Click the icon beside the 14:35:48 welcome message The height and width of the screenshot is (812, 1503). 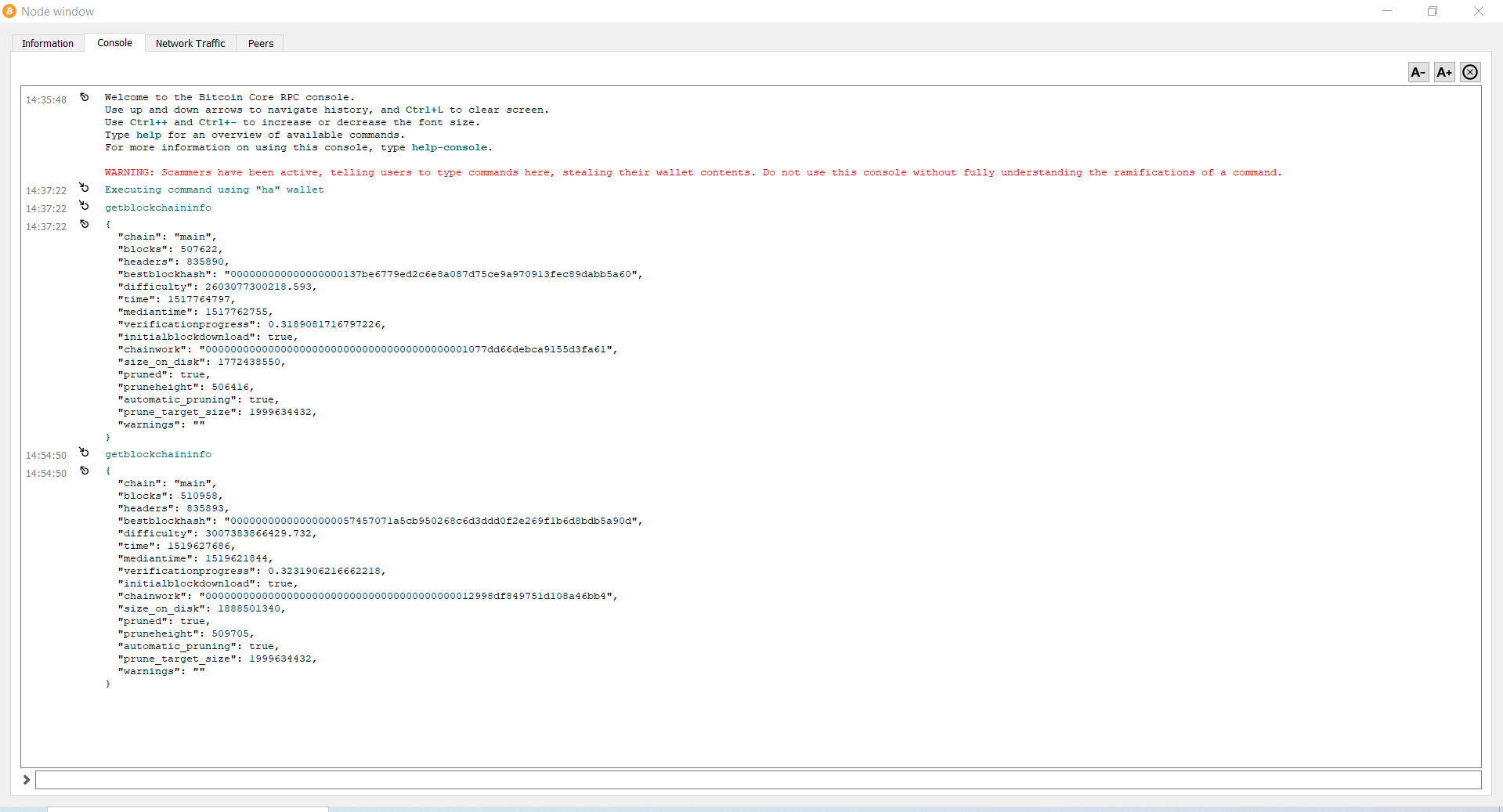click(x=85, y=97)
